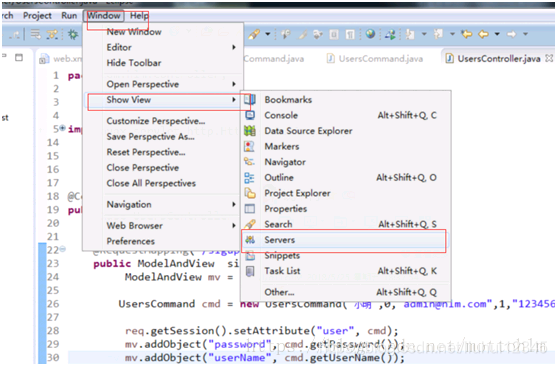Open the Window menu
Screen dimensions: 557x366
104,16
